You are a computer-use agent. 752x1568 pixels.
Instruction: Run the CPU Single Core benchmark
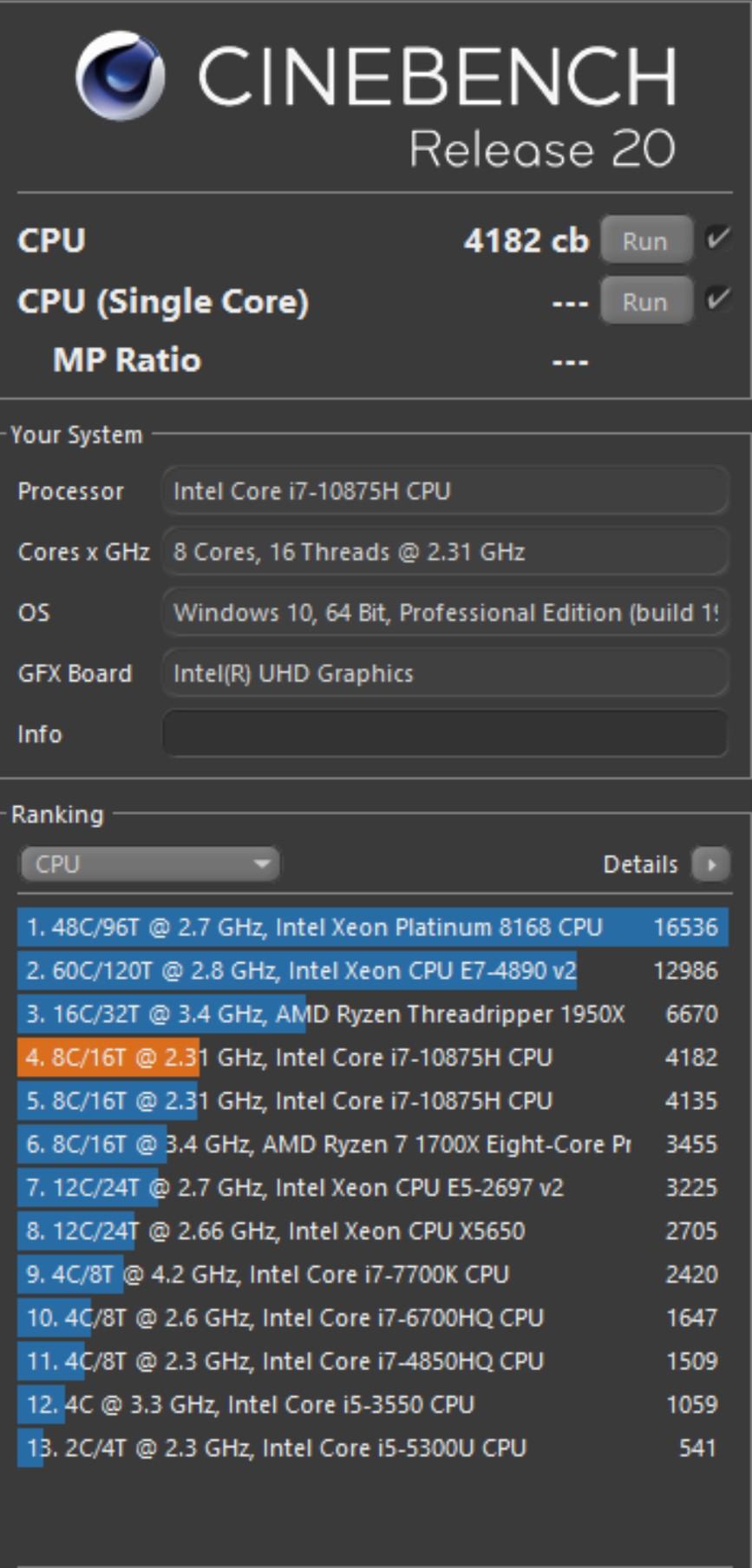click(x=645, y=301)
